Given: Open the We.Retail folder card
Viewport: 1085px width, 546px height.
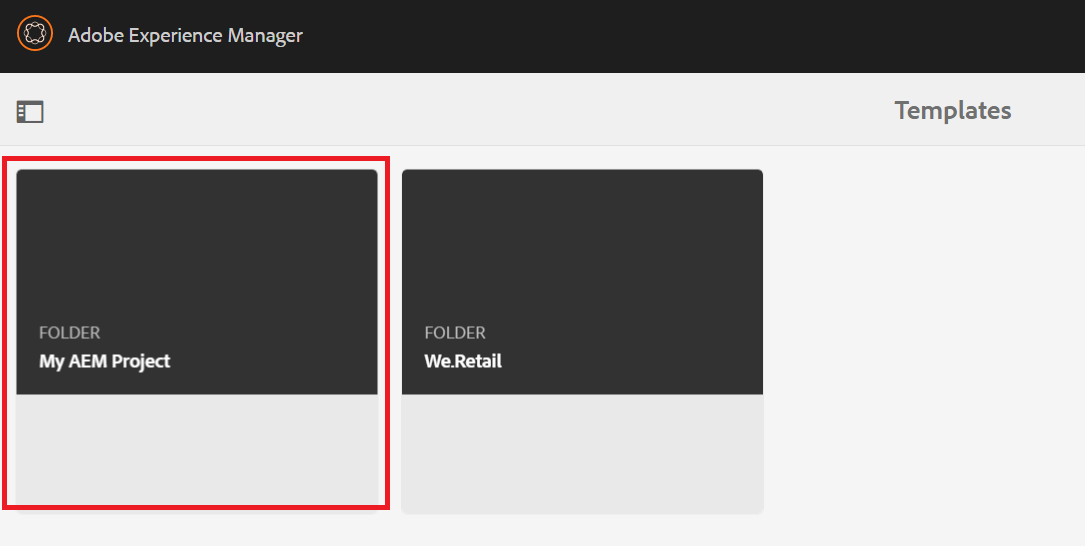Looking at the screenshot, I should pos(582,341).
